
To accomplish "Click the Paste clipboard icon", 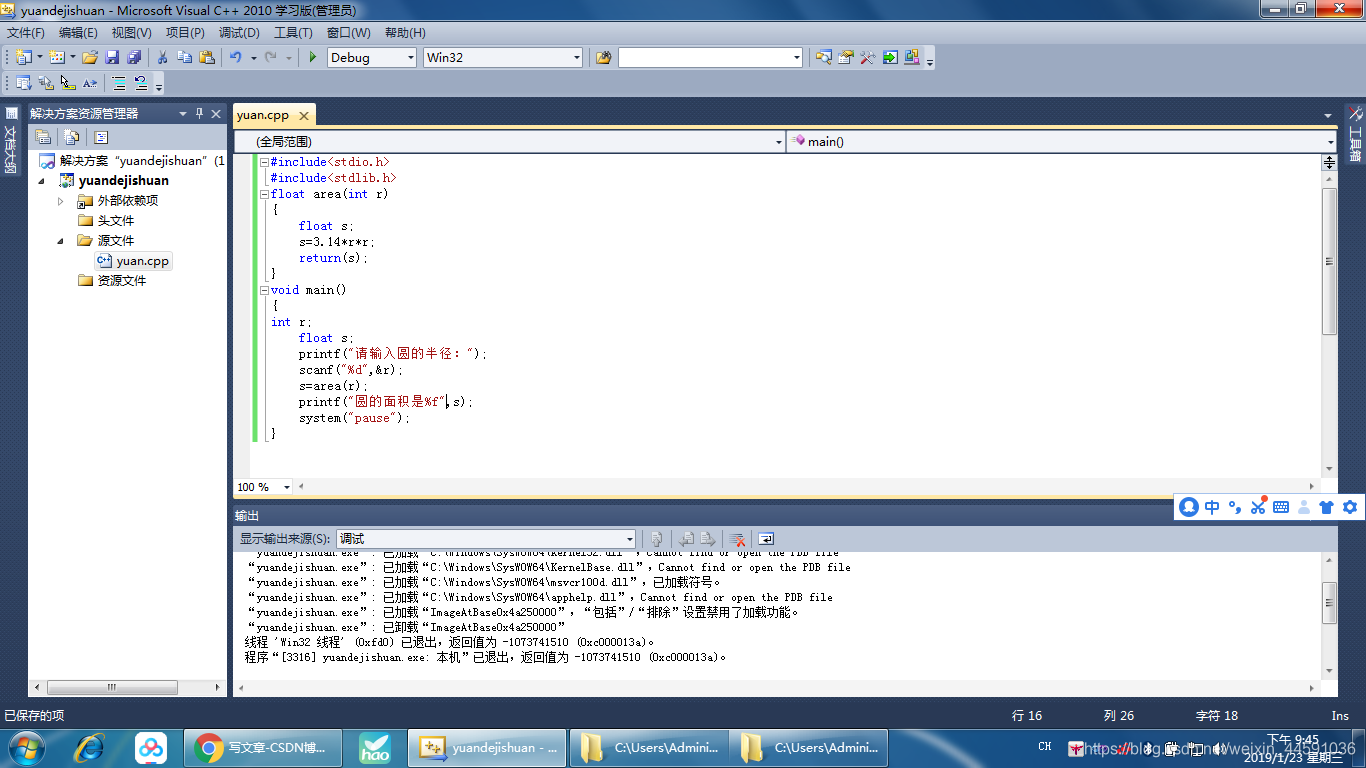I will [x=207, y=58].
